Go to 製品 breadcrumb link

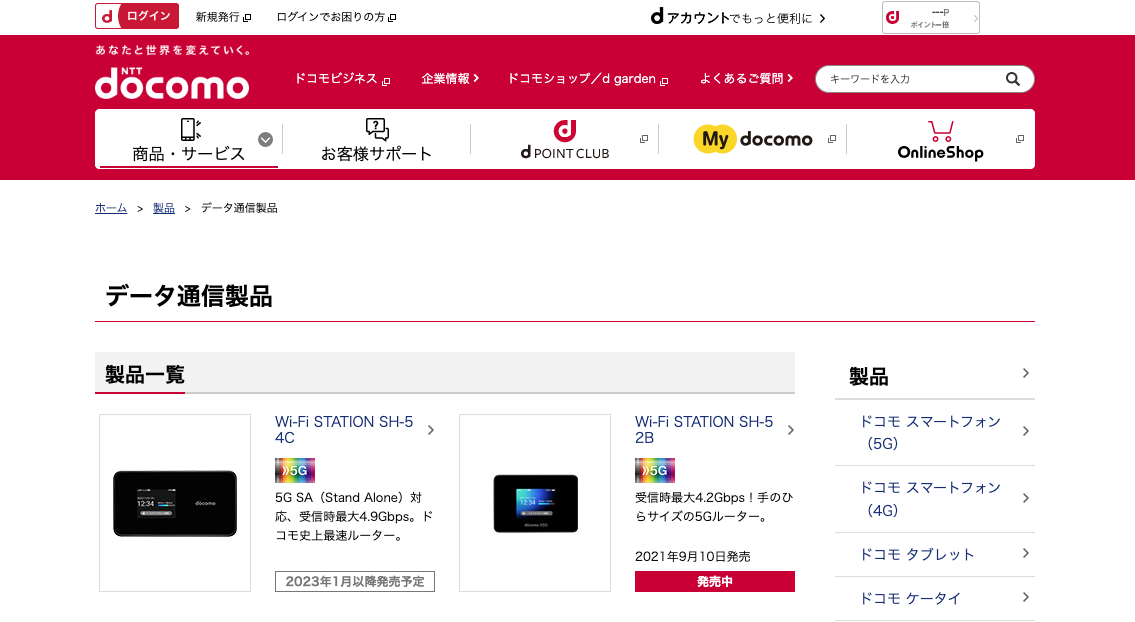(164, 209)
